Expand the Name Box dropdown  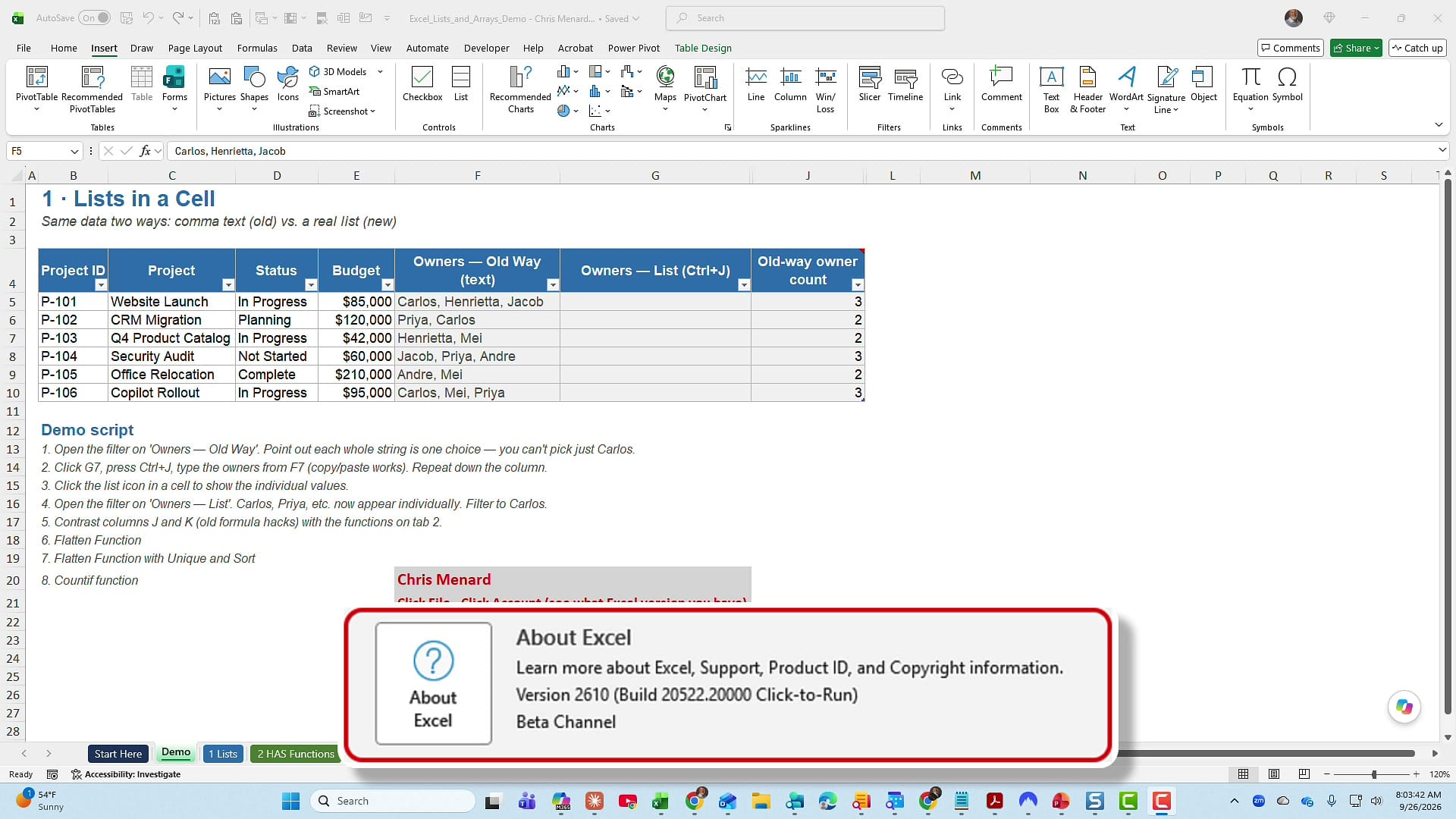point(74,151)
